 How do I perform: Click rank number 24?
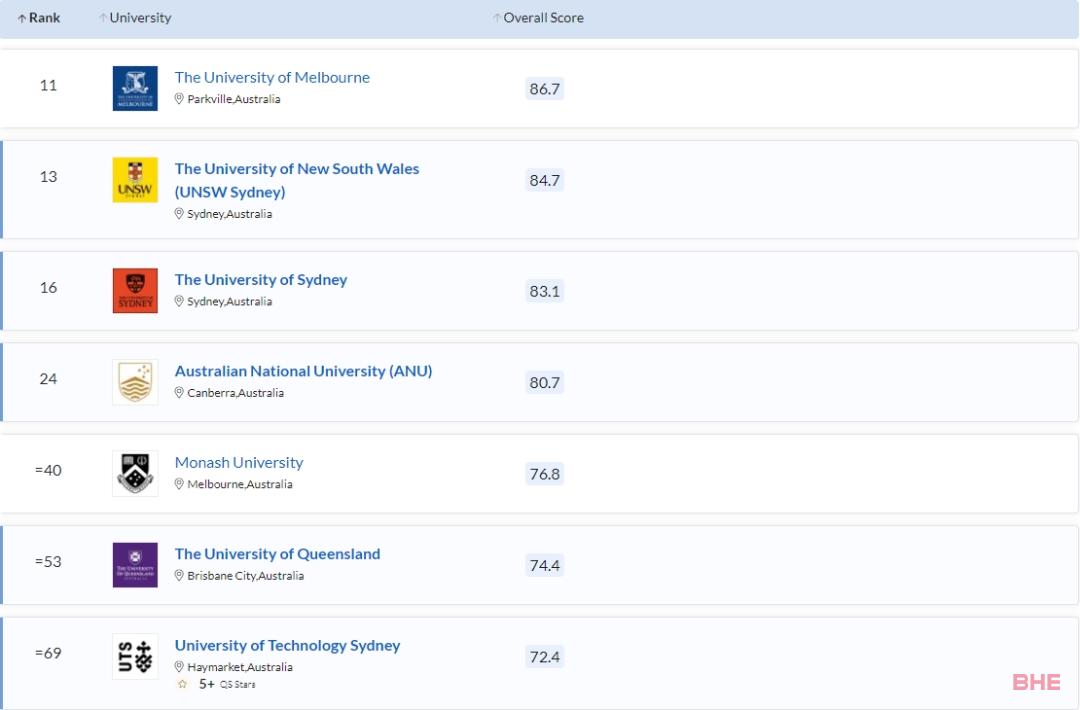tap(48, 379)
